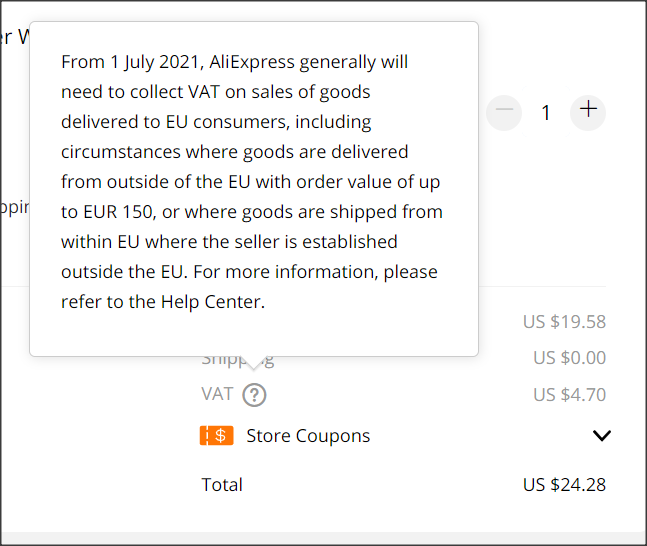This screenshot has height=546, width=647.
Task: Click the shipping cost US $0.00
Action: 569,357
